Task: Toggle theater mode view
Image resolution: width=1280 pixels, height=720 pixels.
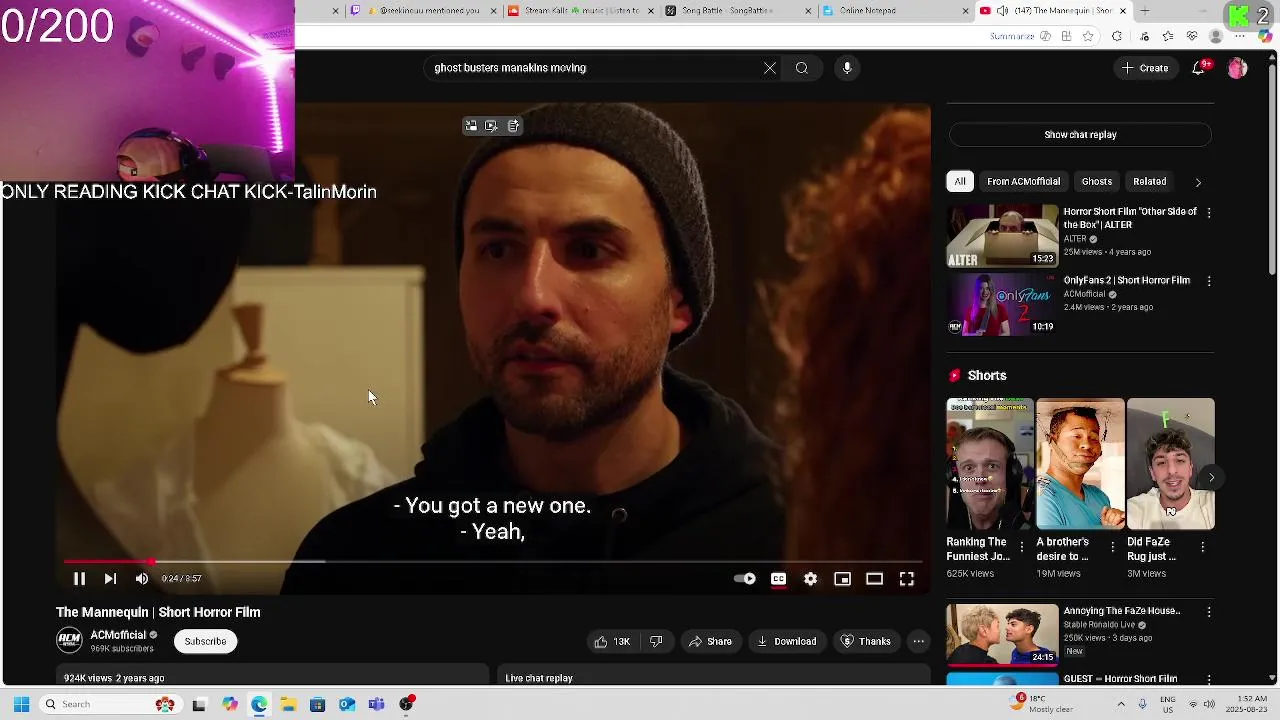Action: 874,579
